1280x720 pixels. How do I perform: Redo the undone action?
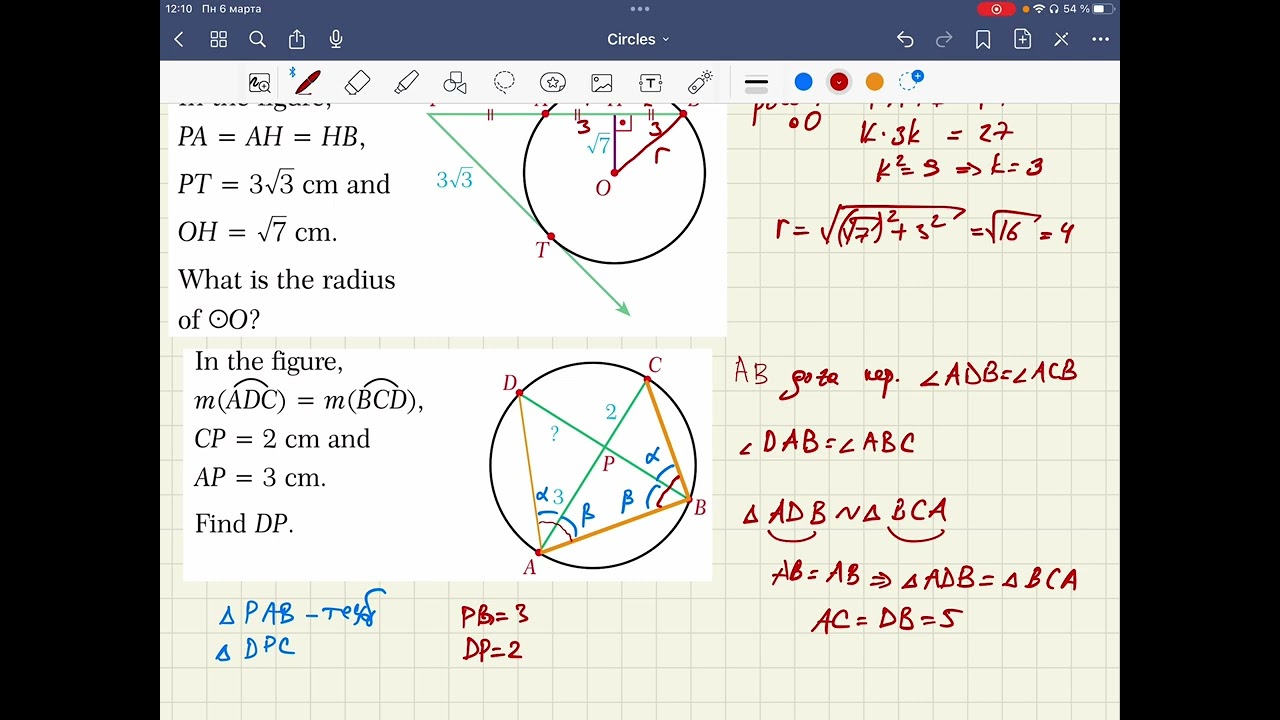(944, 39)
